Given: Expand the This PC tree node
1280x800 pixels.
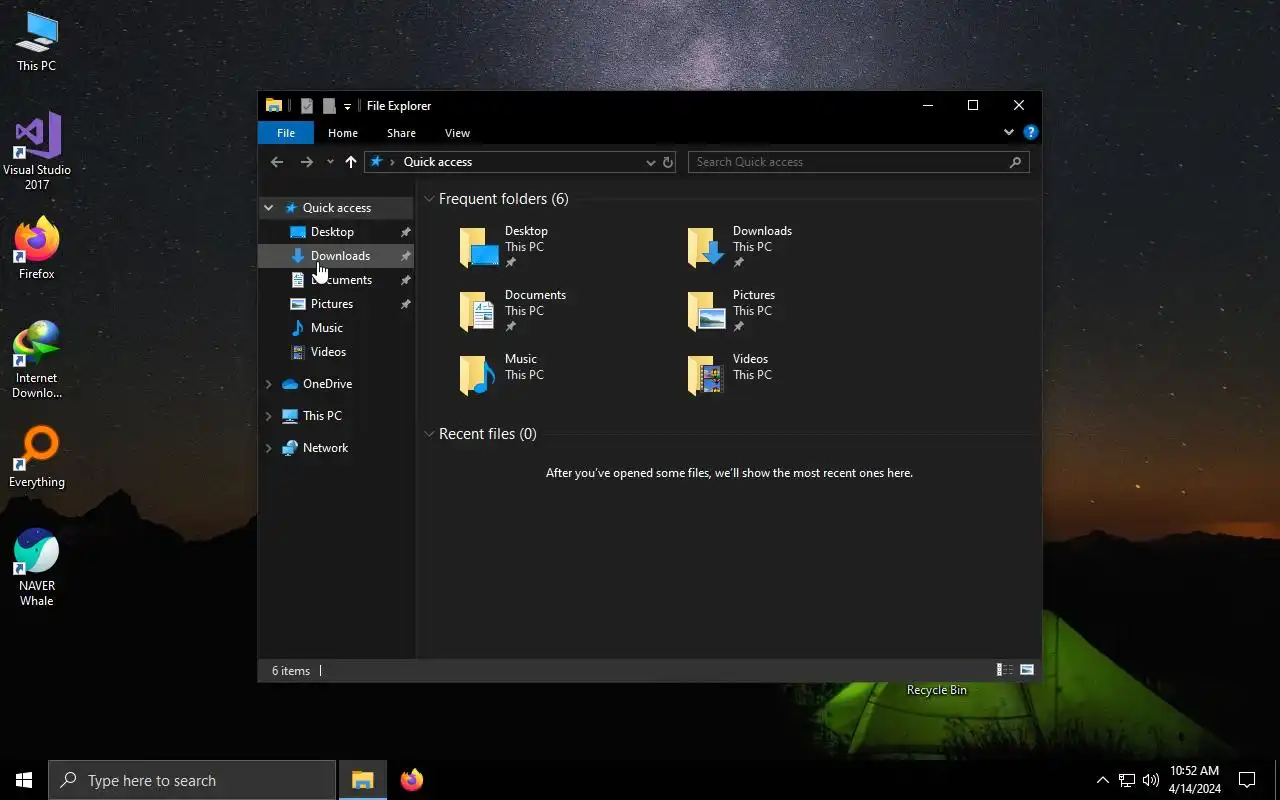Looking at the screenshot, I should (268, 416).
